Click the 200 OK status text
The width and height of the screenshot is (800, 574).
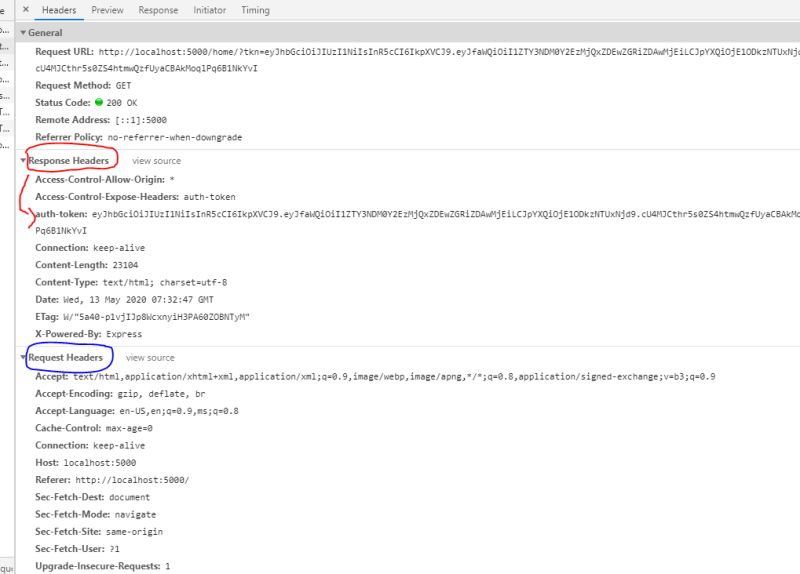[122, 103]
